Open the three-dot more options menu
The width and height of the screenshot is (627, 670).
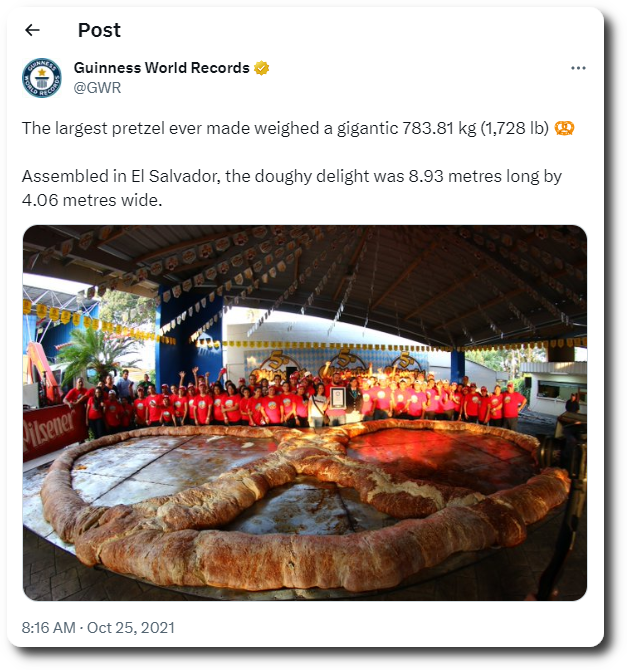tap(578, 68)
